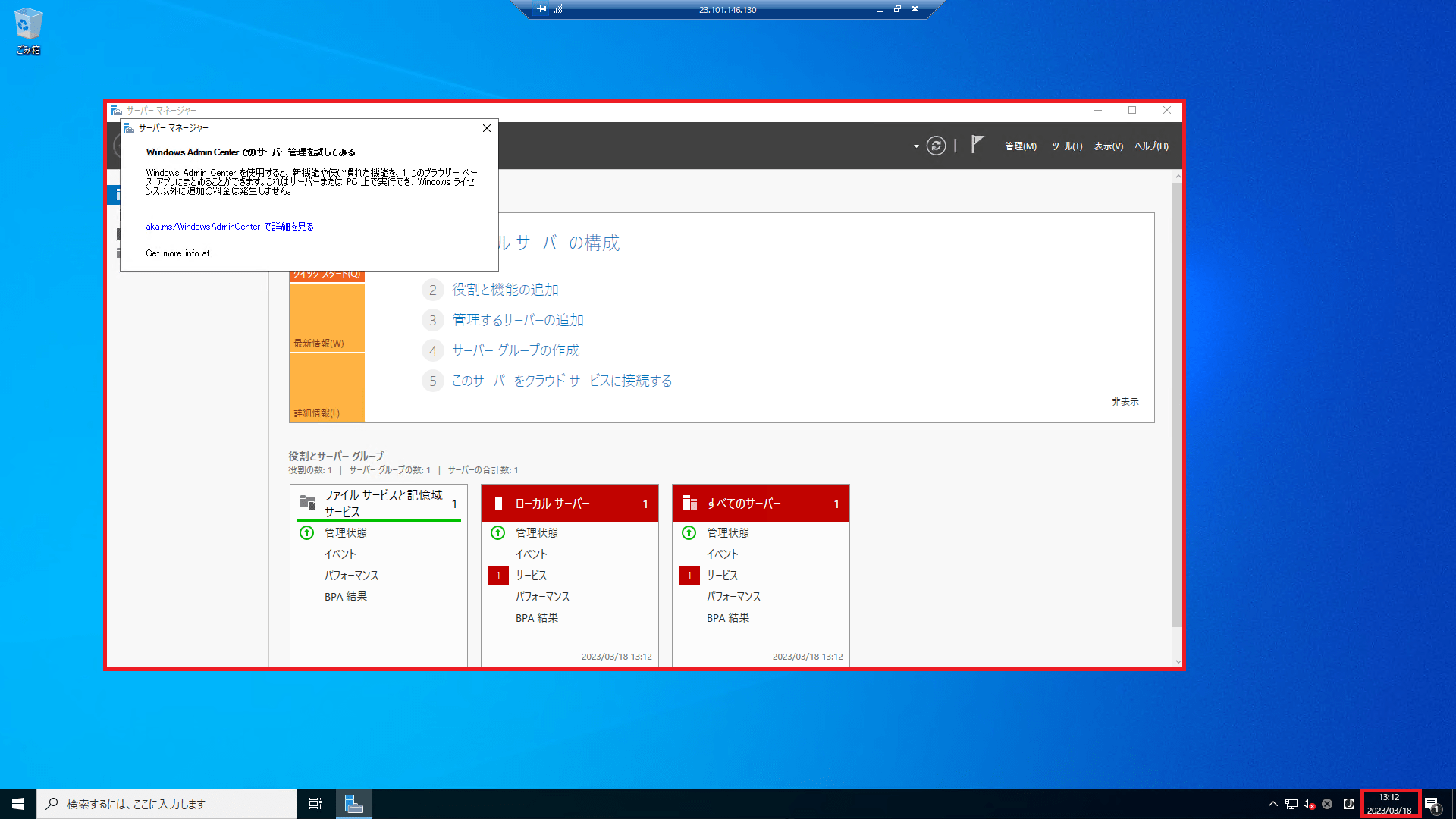This screenshot has height=819, width=1456.
Task: Click scroll-down arrow of dashboard scrollbar
Action: pyautogui.click(x=1178, y=661)
